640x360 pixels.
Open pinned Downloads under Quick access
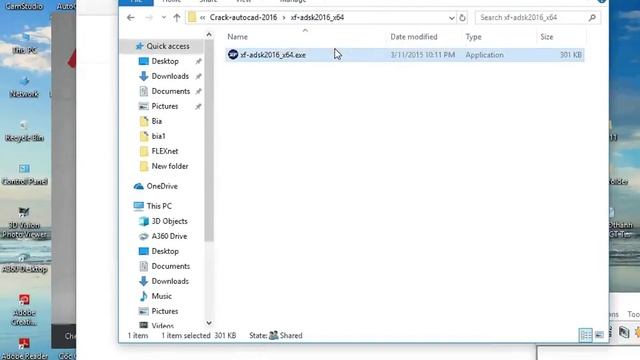coord(170,76)
